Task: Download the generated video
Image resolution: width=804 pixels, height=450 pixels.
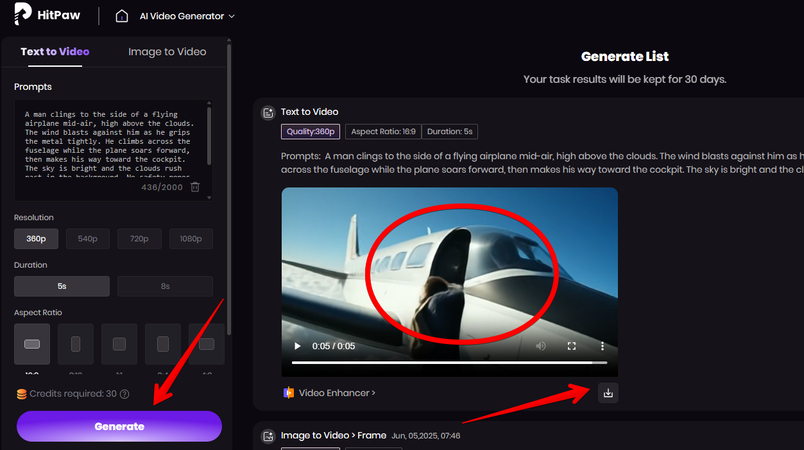Action: (608, 393)
